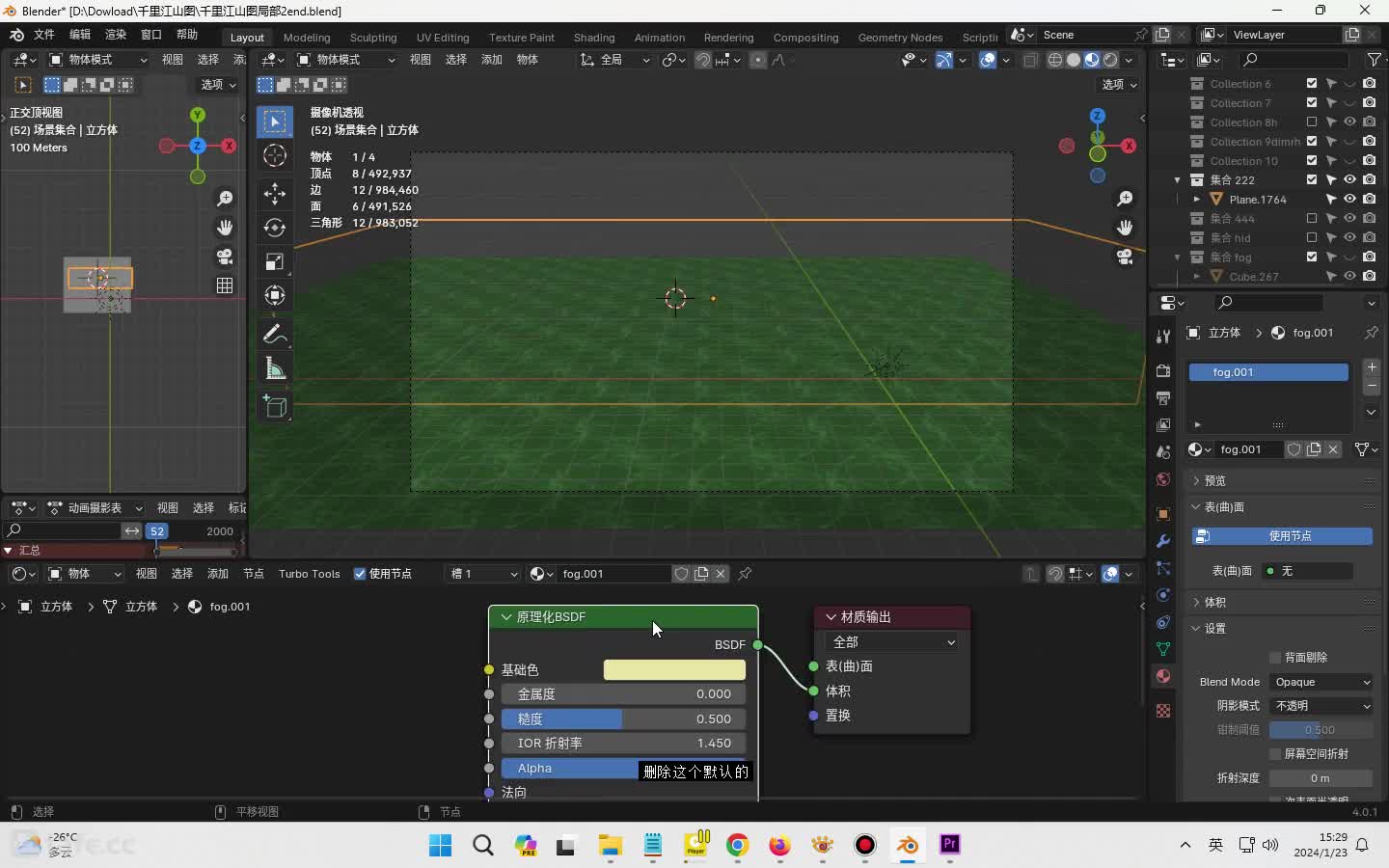
Task: Open the 编辑 menu
Action: tap(80, 35)
